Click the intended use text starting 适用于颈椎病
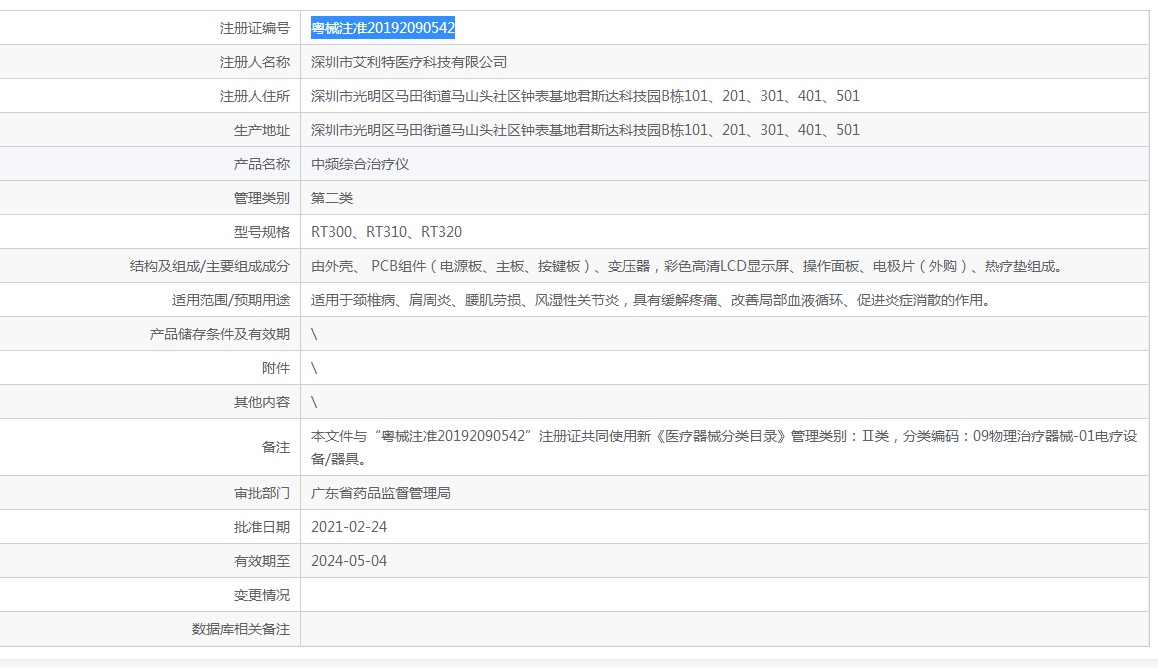Viewport: 1158px width, 668px height. (x=652, y=300)
